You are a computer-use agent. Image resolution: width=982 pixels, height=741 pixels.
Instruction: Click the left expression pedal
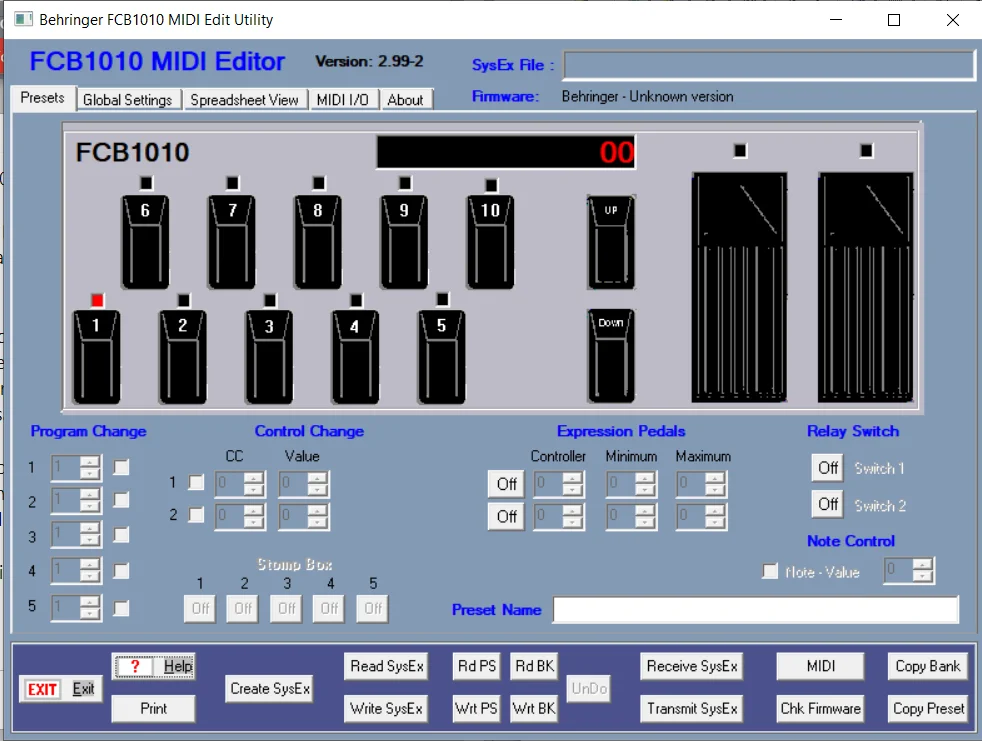pos(739,287)
